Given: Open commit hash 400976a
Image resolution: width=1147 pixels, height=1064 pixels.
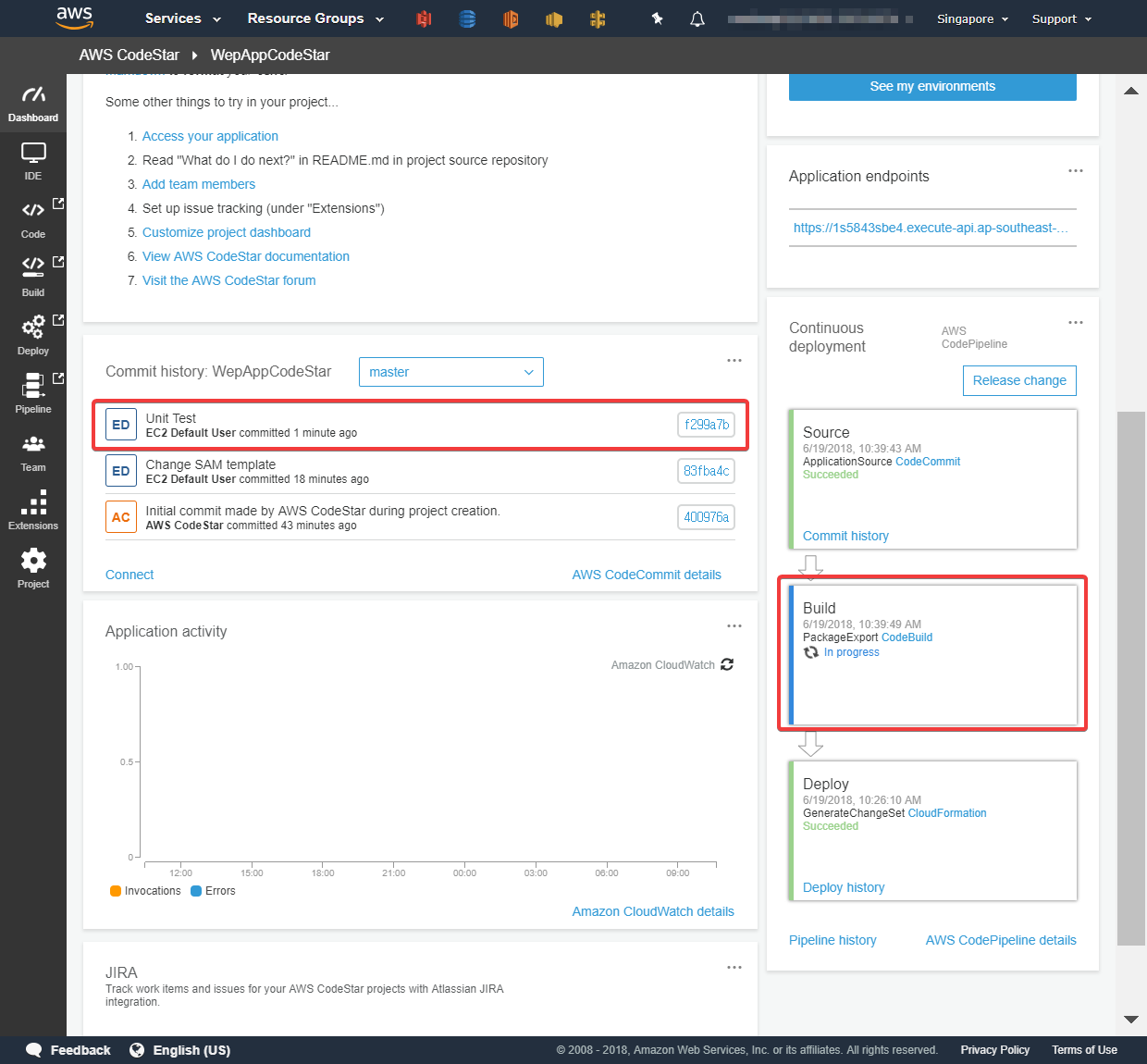Looking at the screenshot, I should pyautogui.click(x=707, y=517).
